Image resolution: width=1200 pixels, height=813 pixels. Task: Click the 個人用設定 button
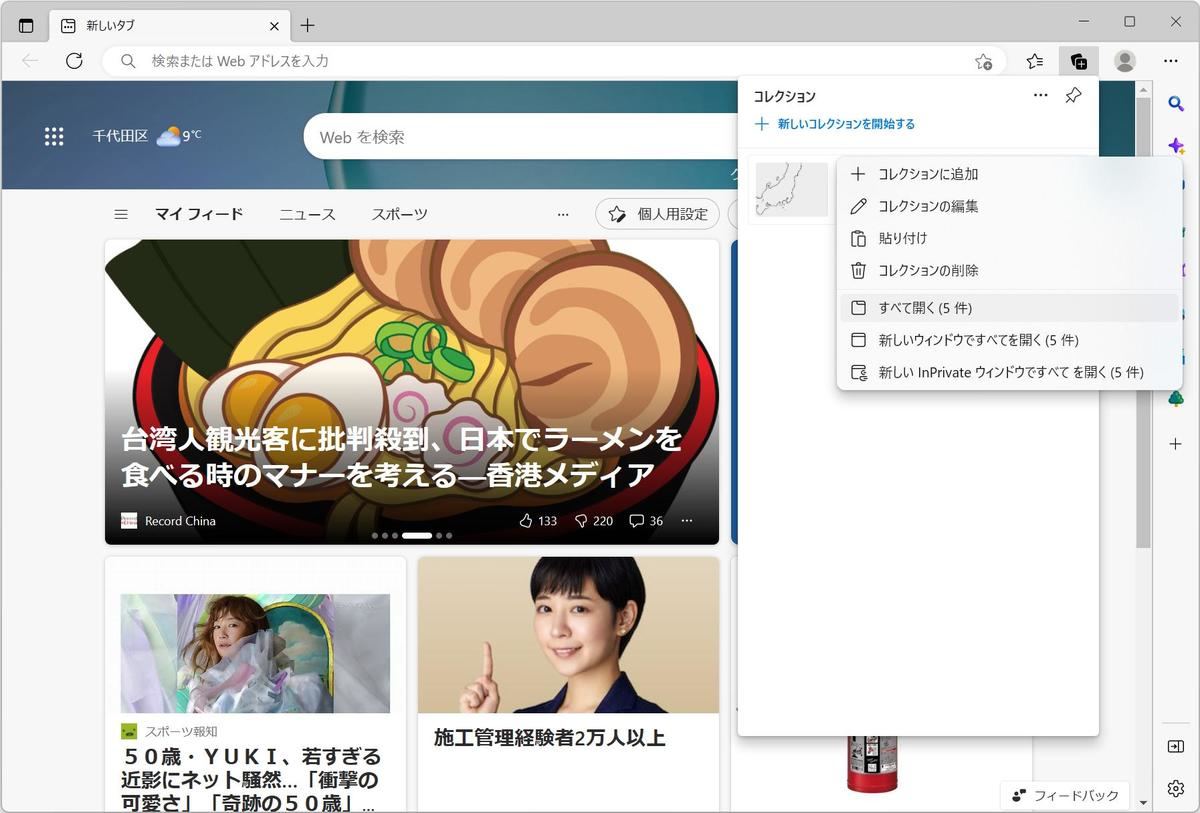tap(658, 214)
